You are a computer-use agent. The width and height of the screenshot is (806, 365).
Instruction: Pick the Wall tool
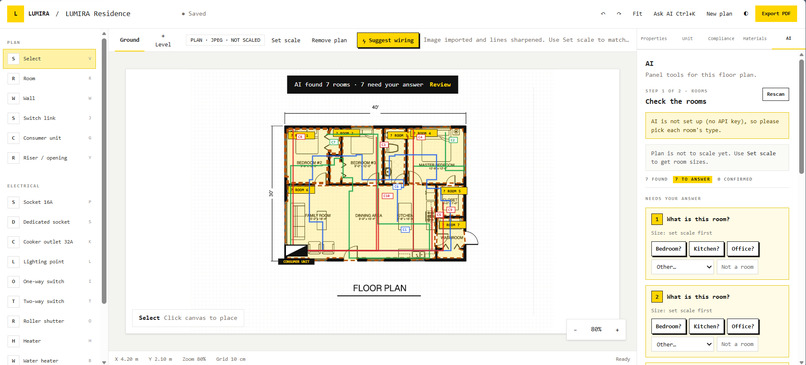pyautogui.click(x=49, y=98)
